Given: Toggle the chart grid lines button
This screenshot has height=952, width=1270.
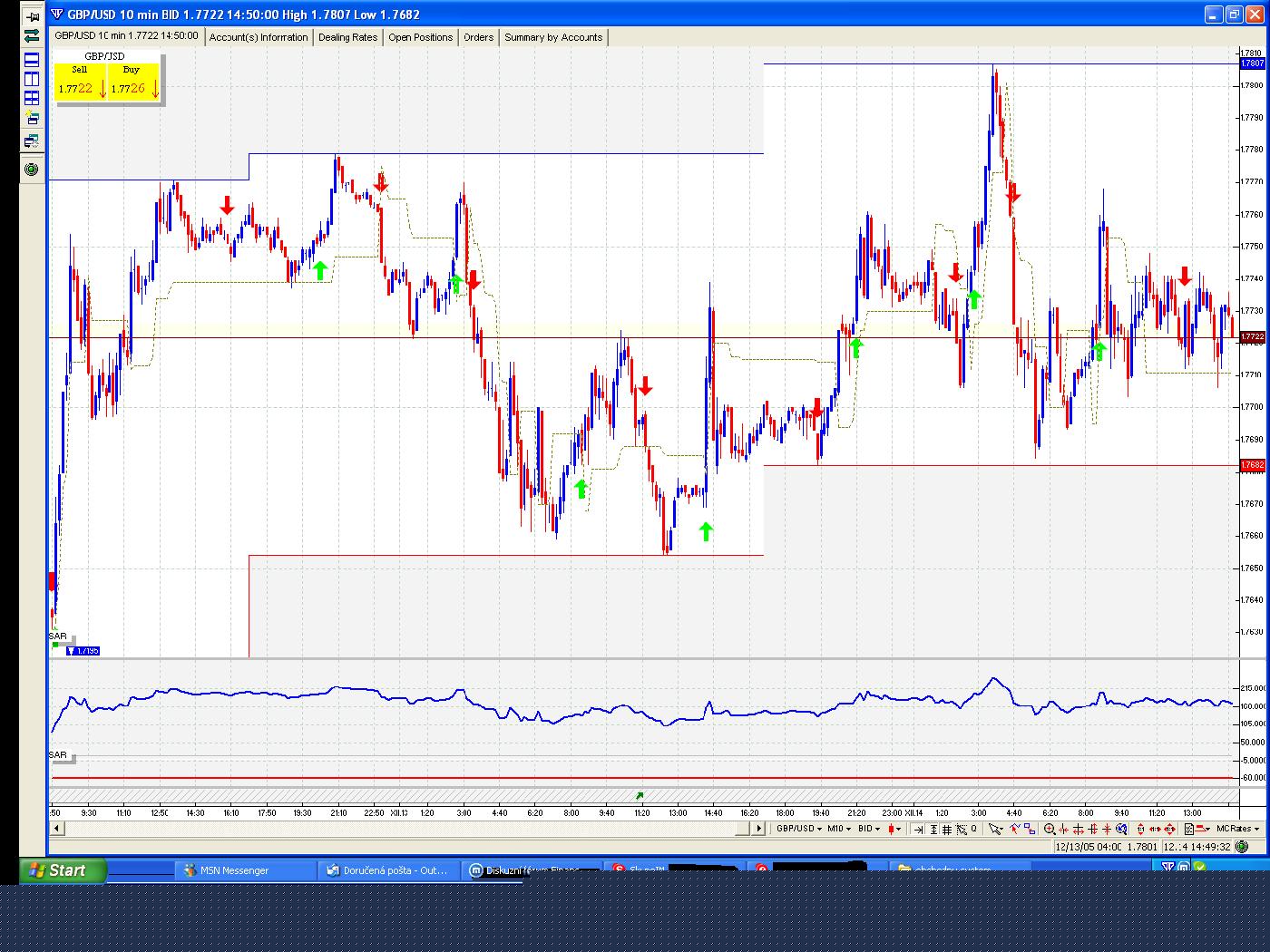Looking at the screenshot, I should tap(947, 829).
